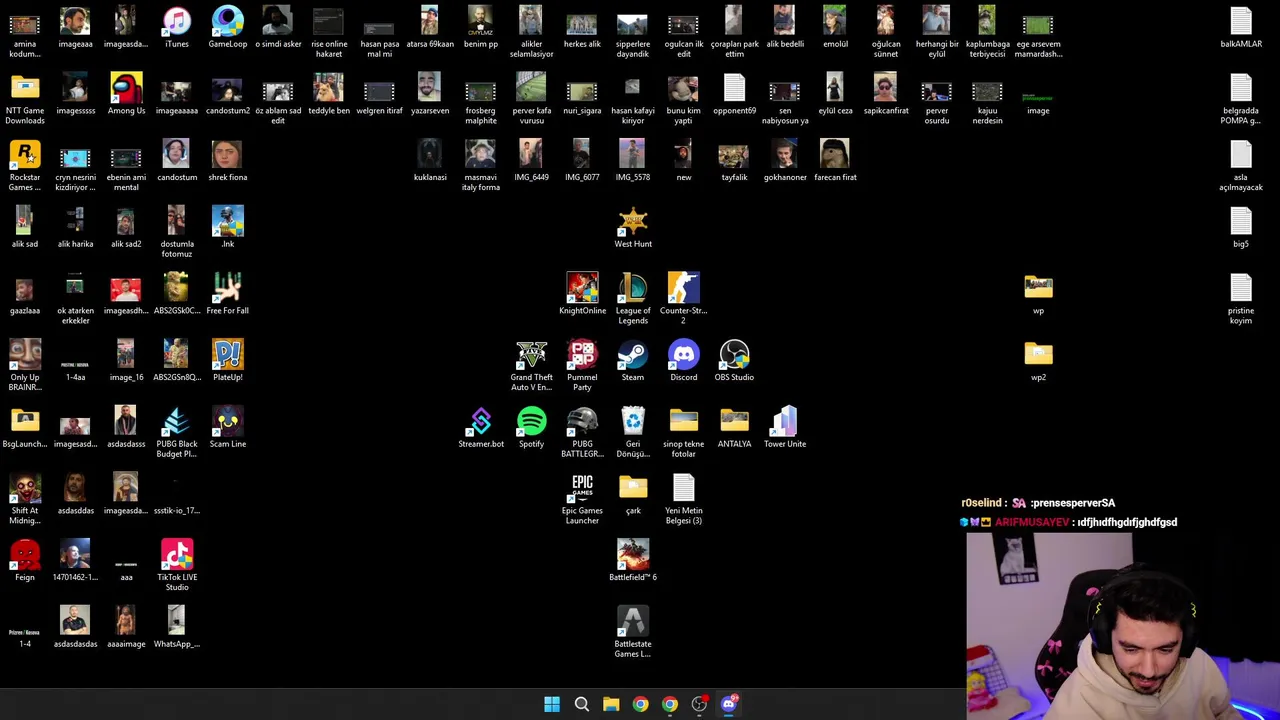The height and width of the screenshot is (720, 1280).
Task: Launch PlateUp! from the desktop
Action: (227, 362)
